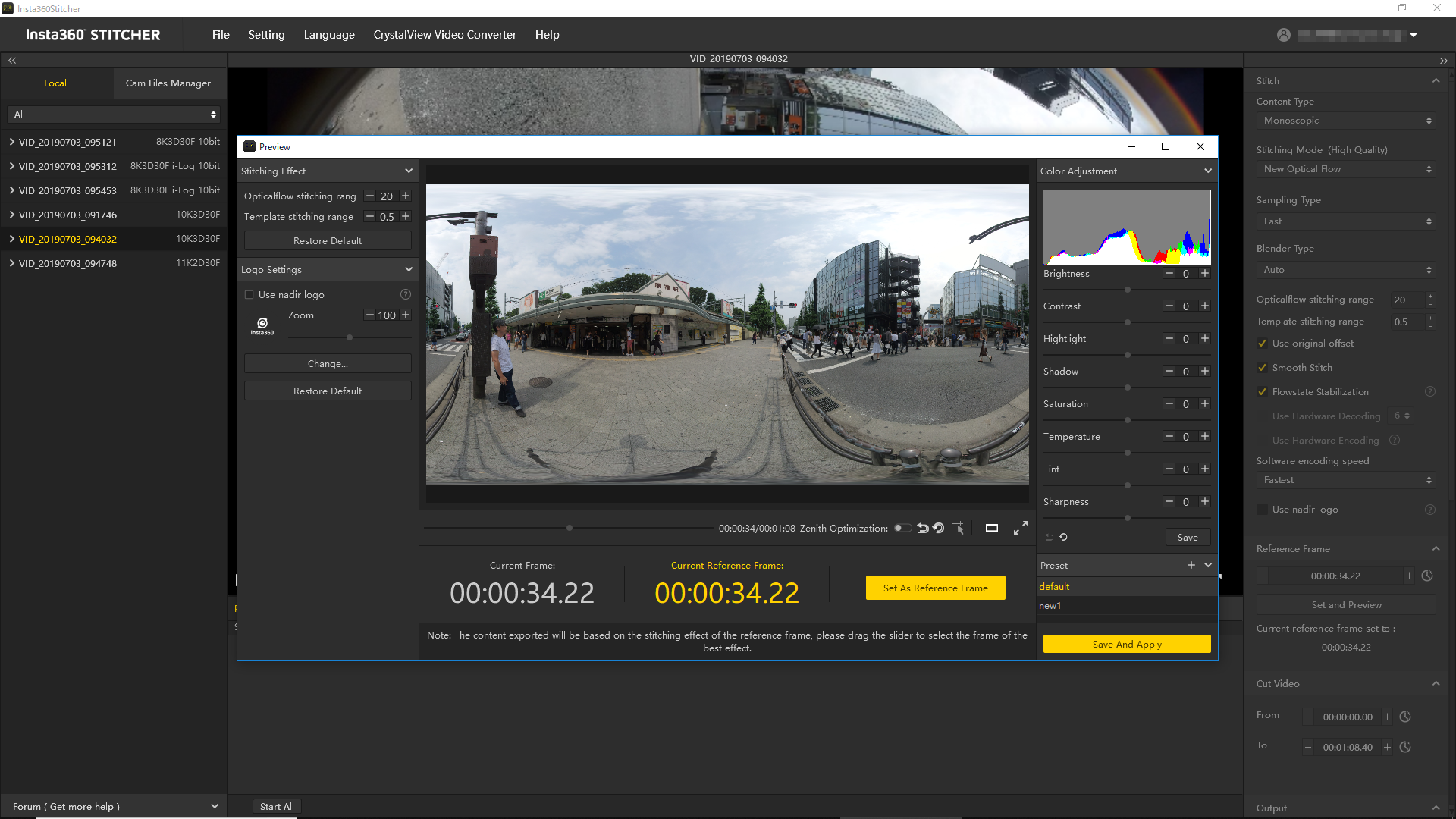Enable Use nadir logo checkbox in Logo Settings

(249, 295)
